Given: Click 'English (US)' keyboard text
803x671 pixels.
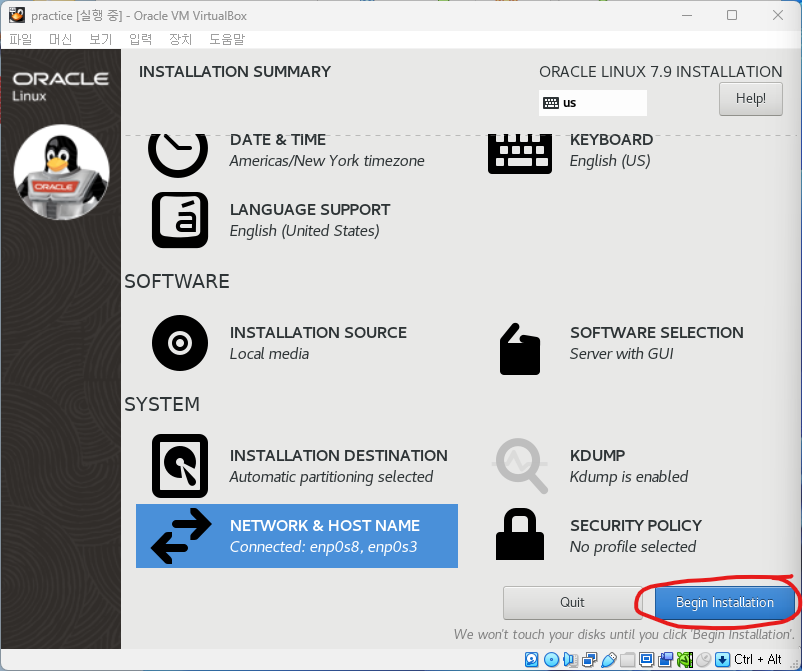Looking at the screenshot, I should coord(610,161).
